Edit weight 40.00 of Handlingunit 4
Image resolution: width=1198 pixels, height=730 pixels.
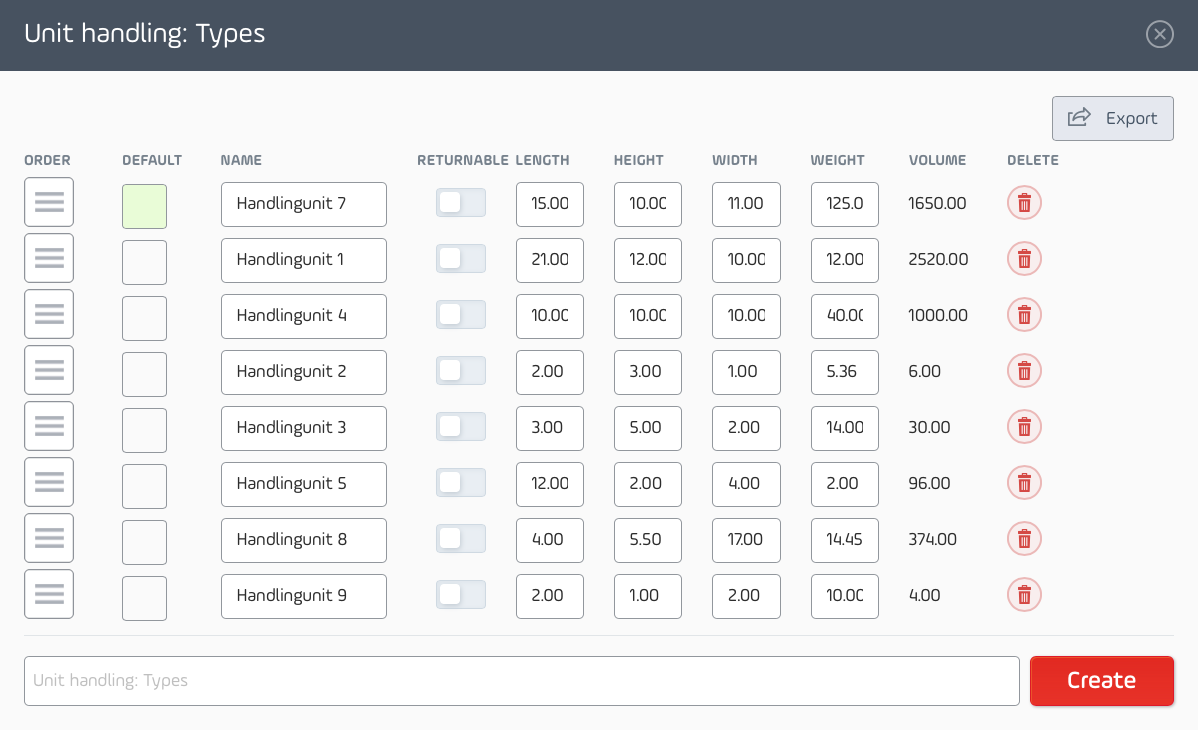(845, 316)
